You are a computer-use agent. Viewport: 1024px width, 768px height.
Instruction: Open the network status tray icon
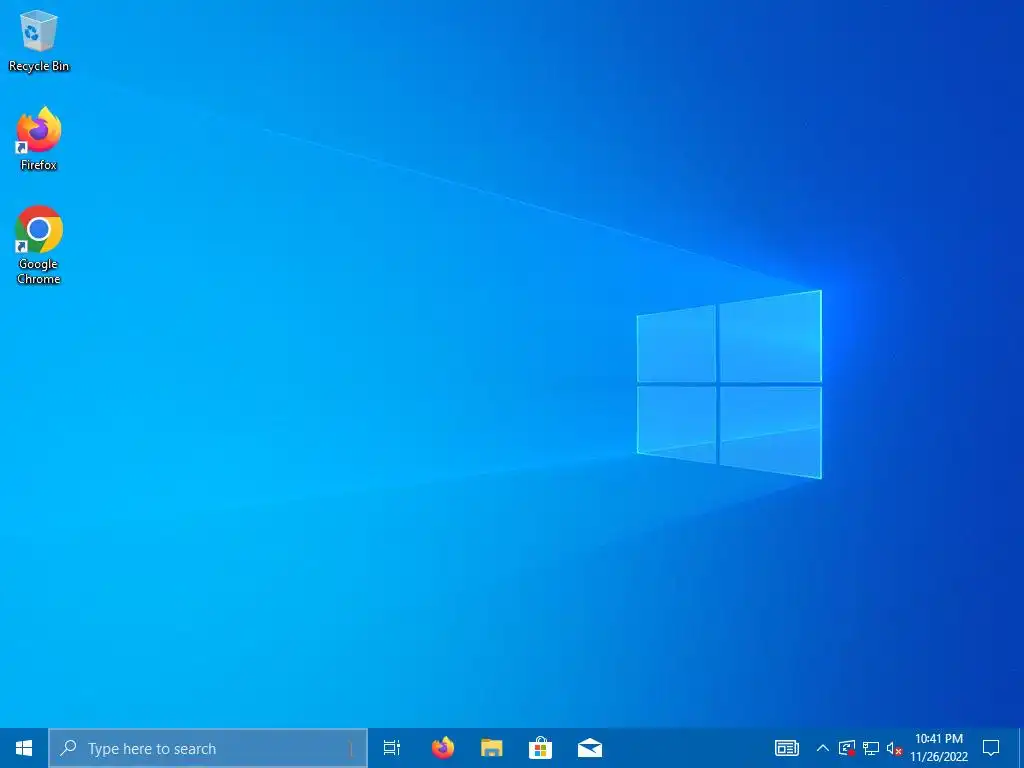click(871, 748)
